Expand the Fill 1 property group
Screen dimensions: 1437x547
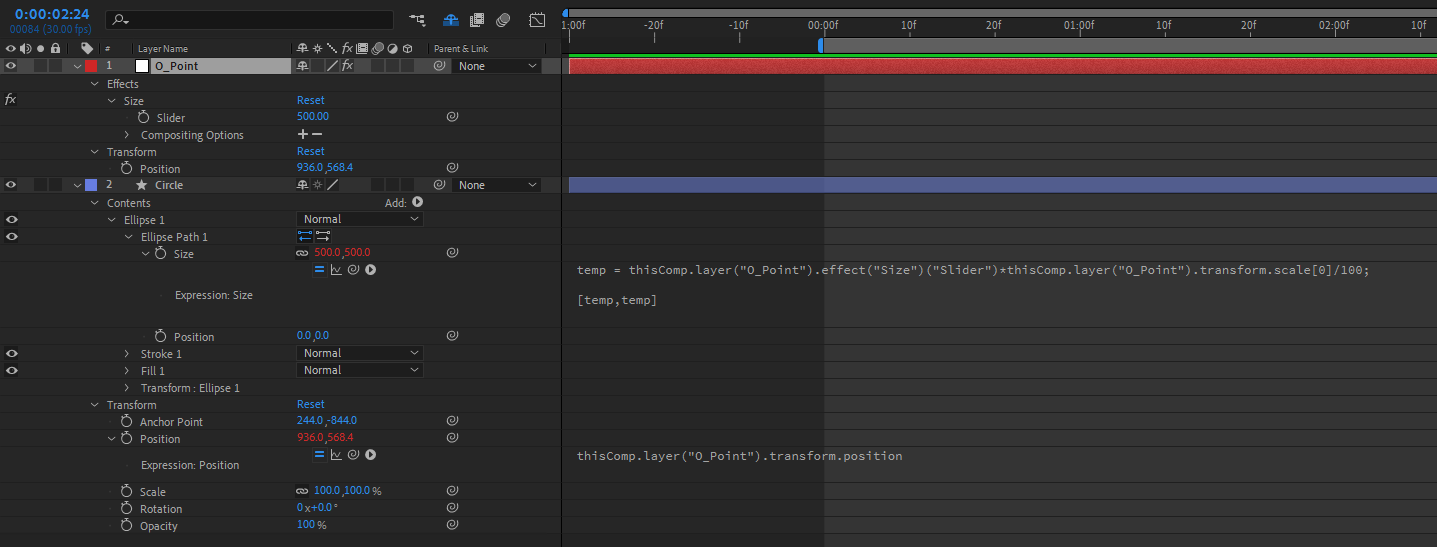(x=127, y=371)
